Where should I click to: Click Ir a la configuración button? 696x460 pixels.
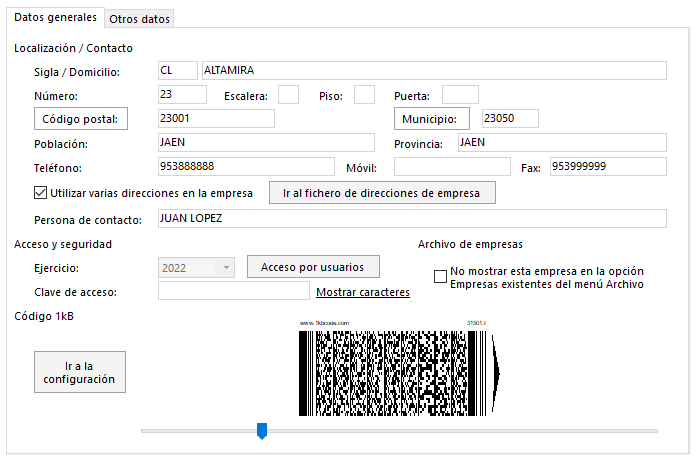point(80,372)
